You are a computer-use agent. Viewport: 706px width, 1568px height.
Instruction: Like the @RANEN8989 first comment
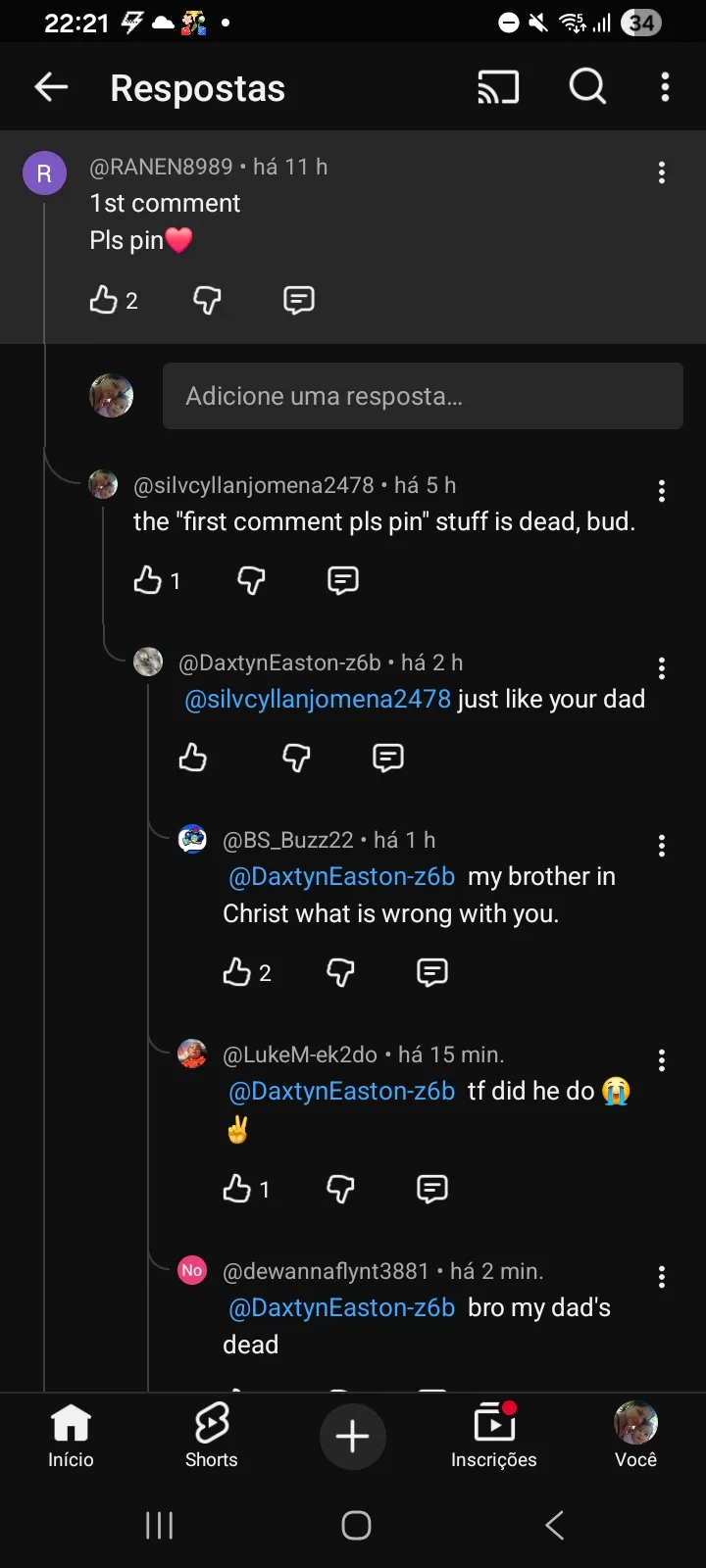104,300
